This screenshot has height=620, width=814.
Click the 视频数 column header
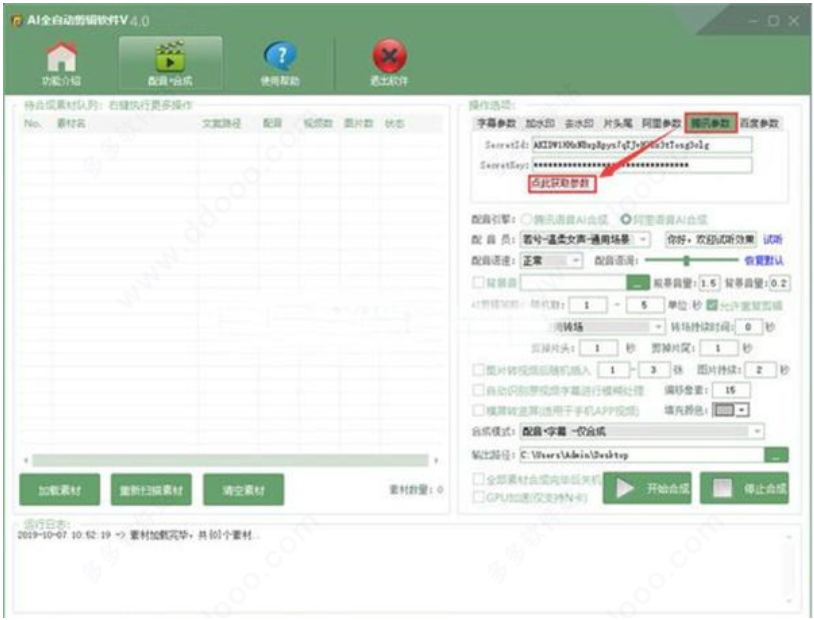point(318,124)
